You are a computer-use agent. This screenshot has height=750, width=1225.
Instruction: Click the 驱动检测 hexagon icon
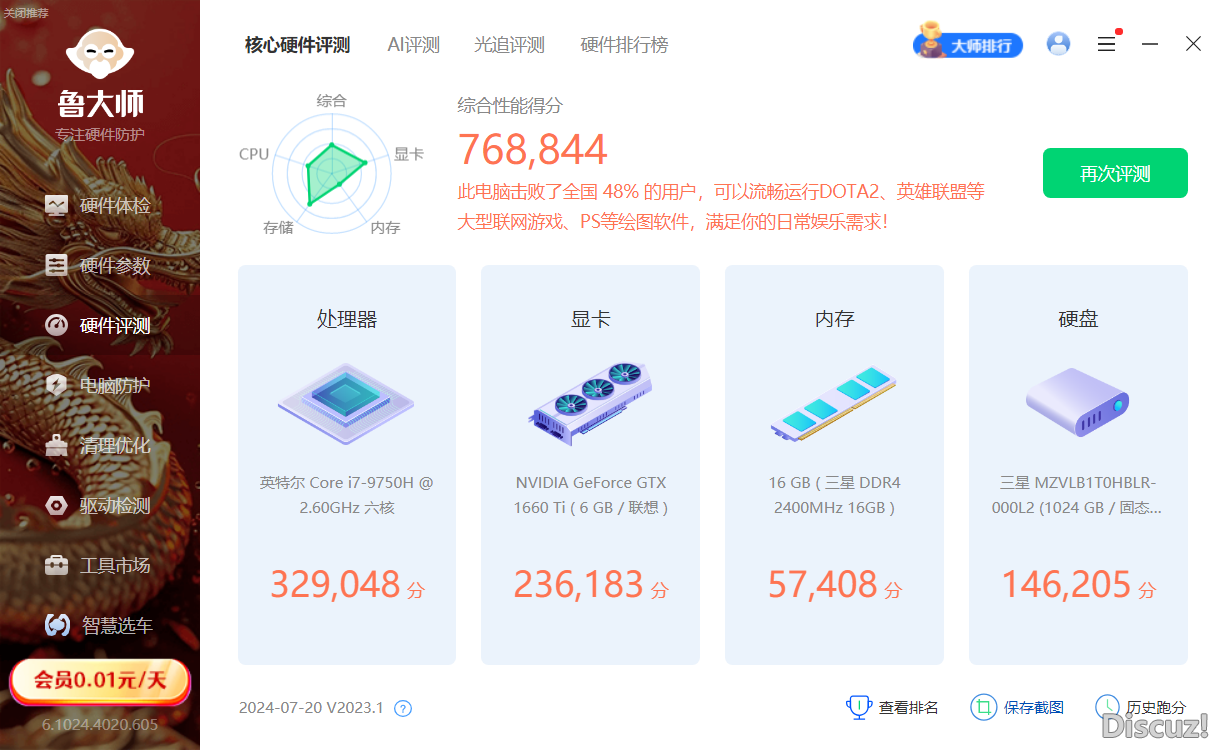pyautogui.click(x=57, y=506)
